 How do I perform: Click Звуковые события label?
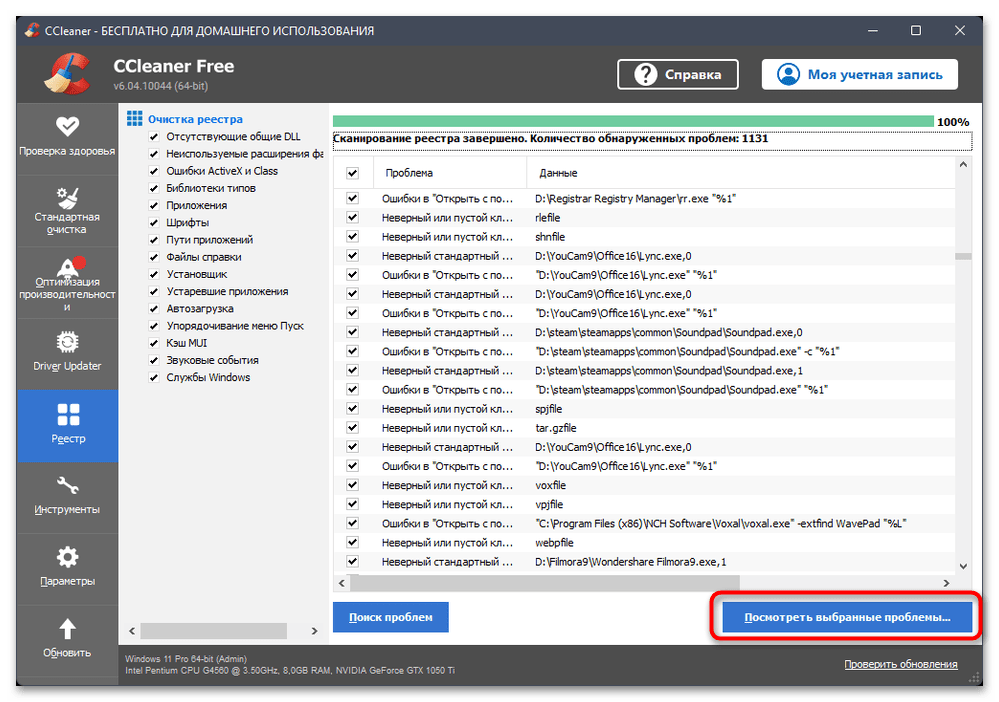pyautogui.click(x=212, y=360)
